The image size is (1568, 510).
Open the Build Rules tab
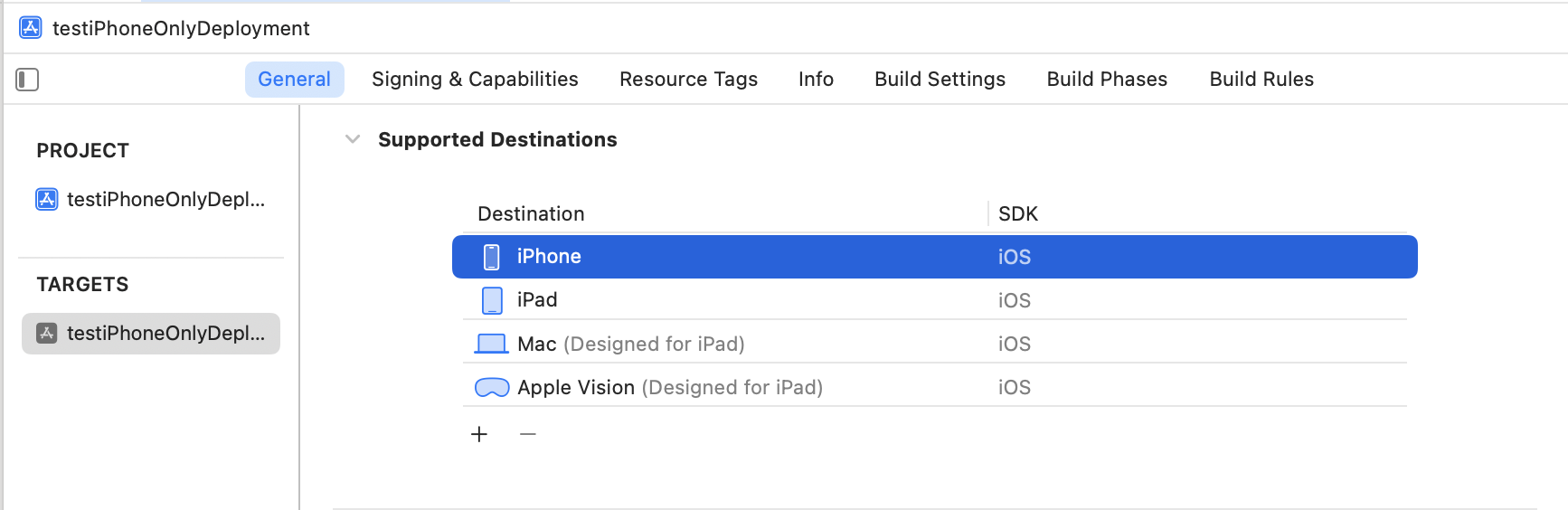click(1261, 80)
